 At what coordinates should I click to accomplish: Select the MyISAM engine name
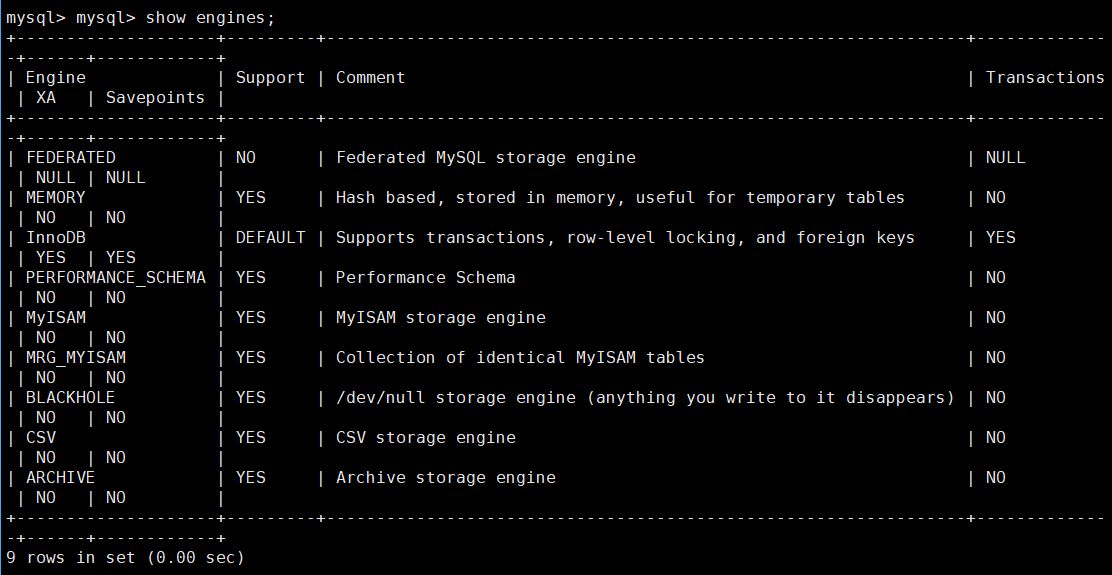coord(55,318)
